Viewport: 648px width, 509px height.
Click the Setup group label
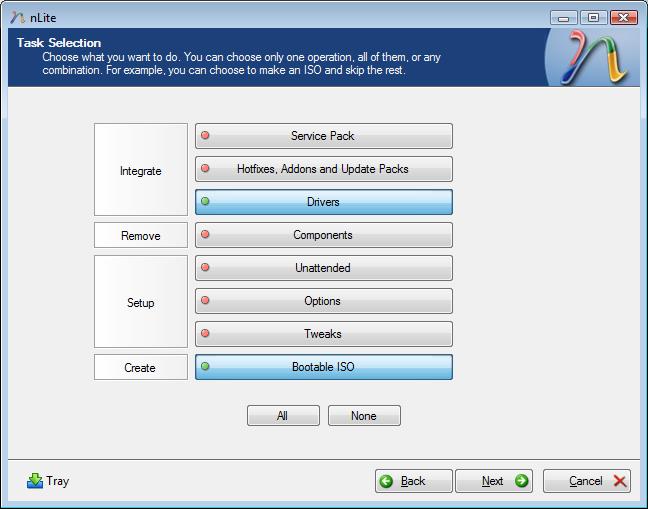click(x=141, y=302)
